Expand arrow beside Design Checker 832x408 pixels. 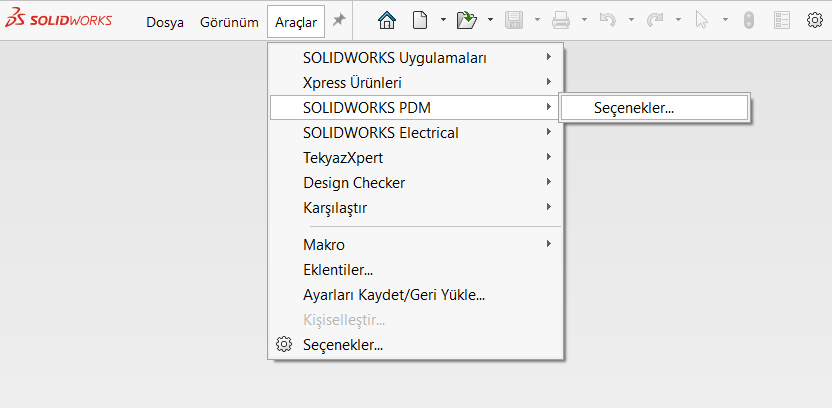(x=549, y=182)
